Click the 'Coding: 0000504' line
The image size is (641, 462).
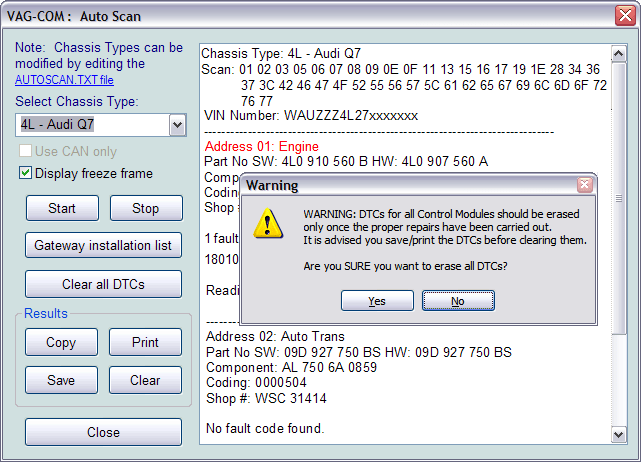coord(256,382)
